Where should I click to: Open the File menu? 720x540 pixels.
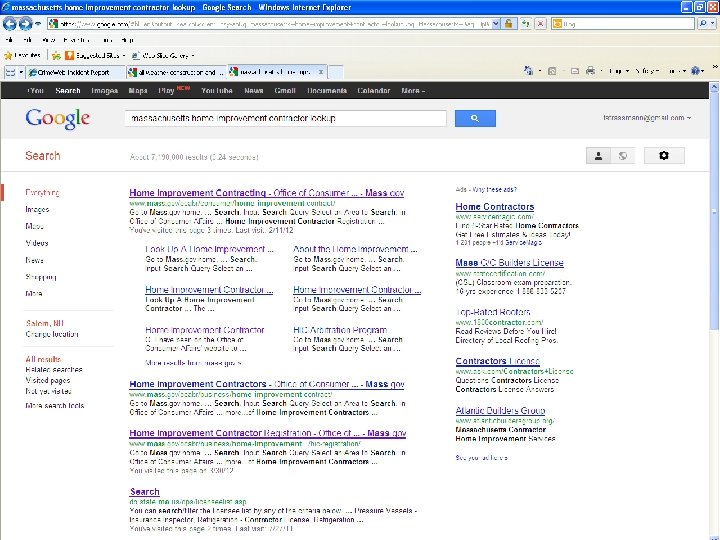click(9, 40)
